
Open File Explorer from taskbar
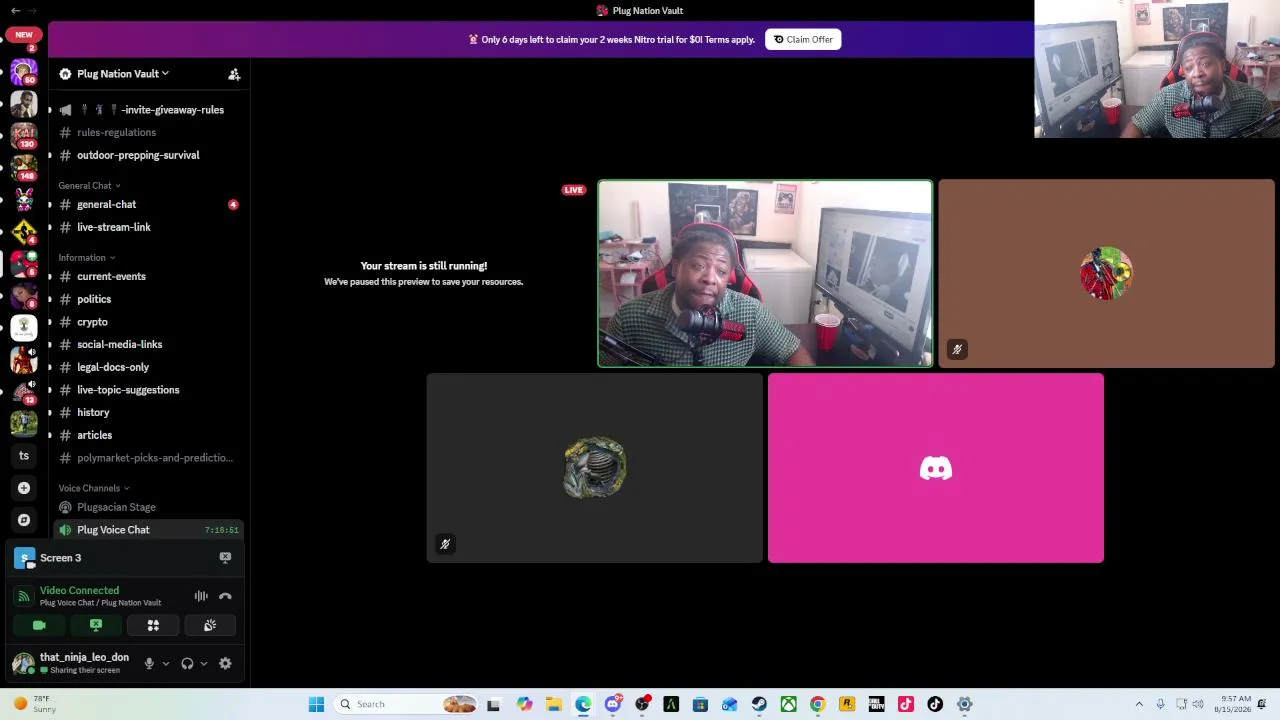click(553, 704)
